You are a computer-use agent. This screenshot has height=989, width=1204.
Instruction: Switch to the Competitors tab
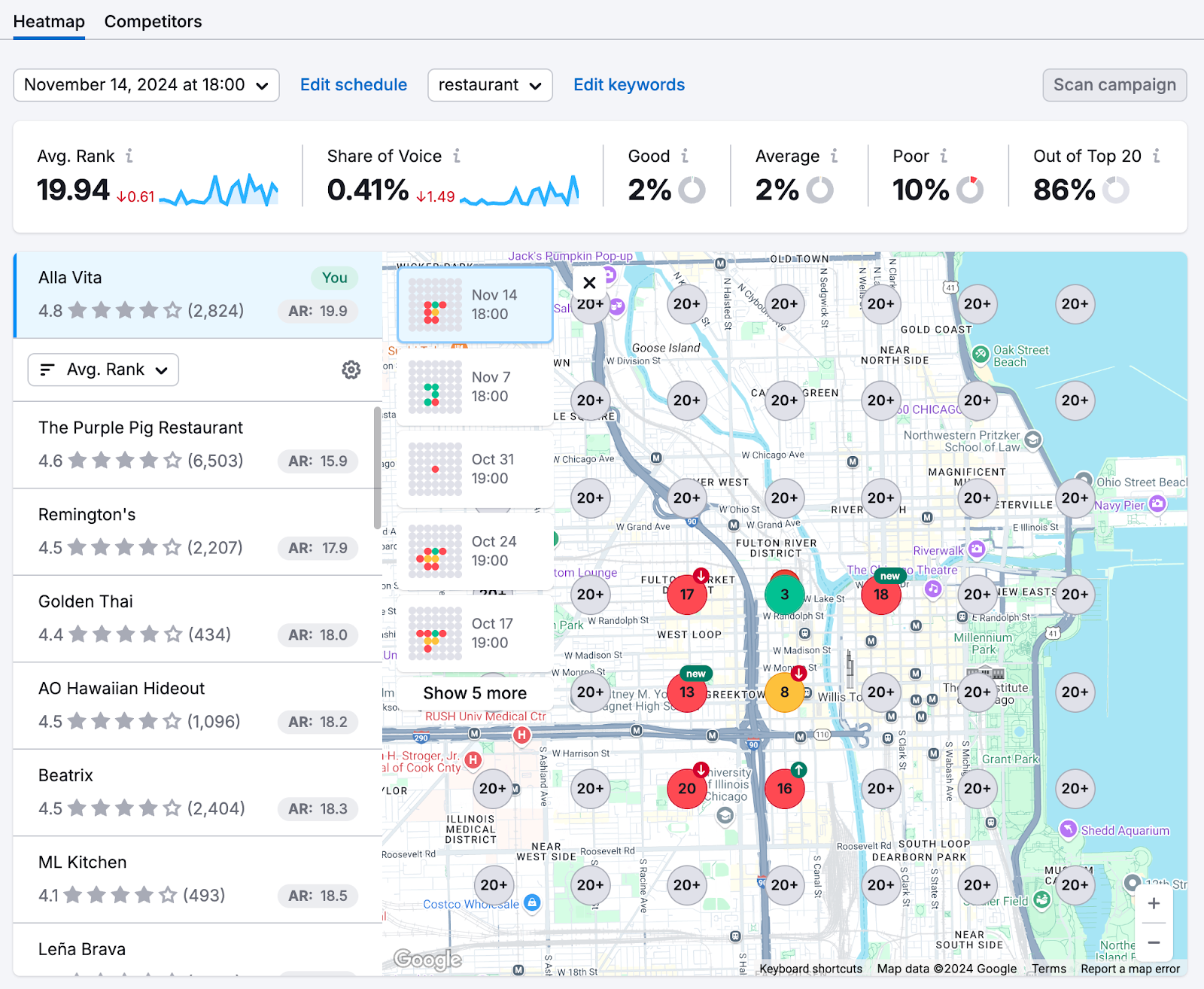(153, 21)
